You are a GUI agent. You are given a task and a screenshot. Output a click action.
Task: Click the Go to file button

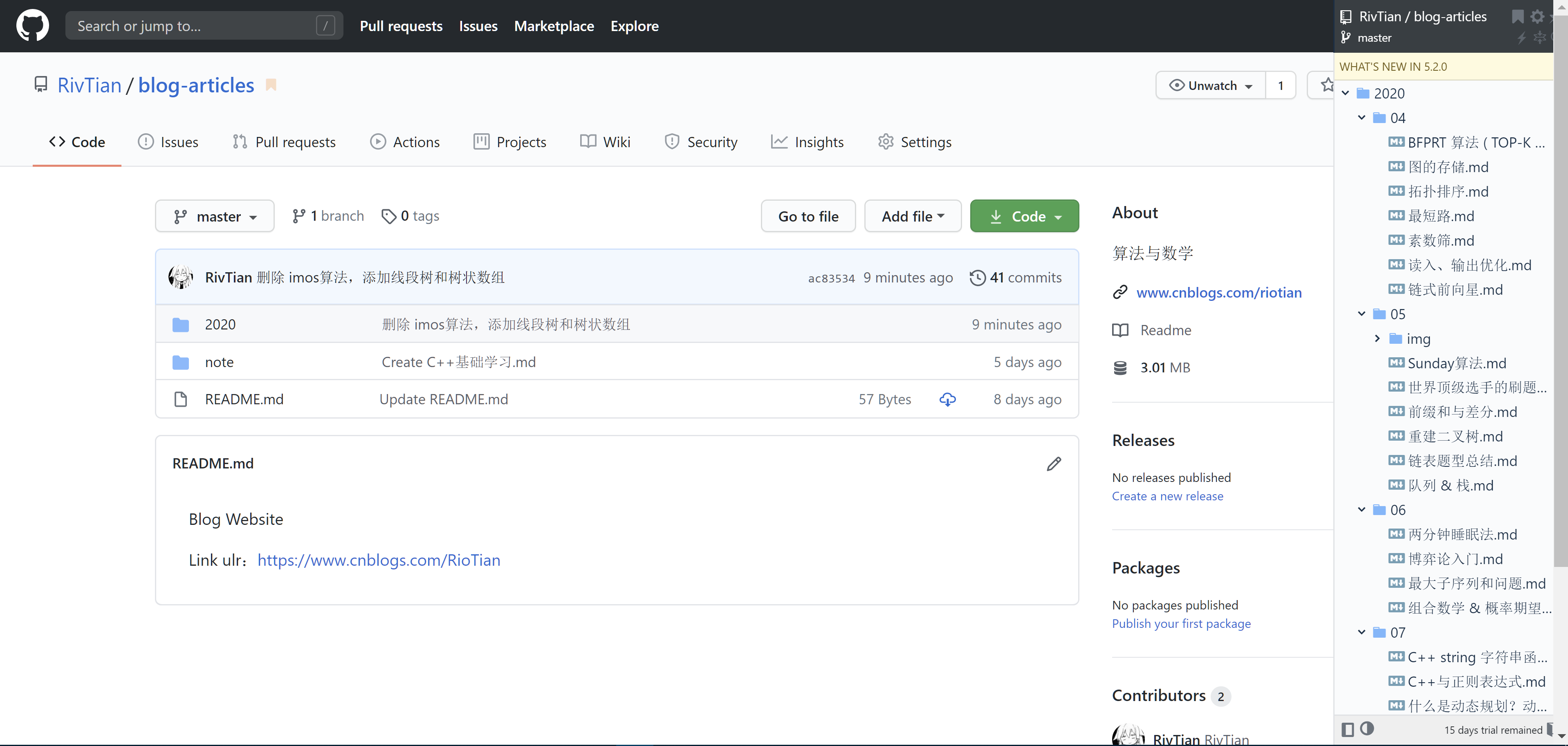click(x=808, y=216)
